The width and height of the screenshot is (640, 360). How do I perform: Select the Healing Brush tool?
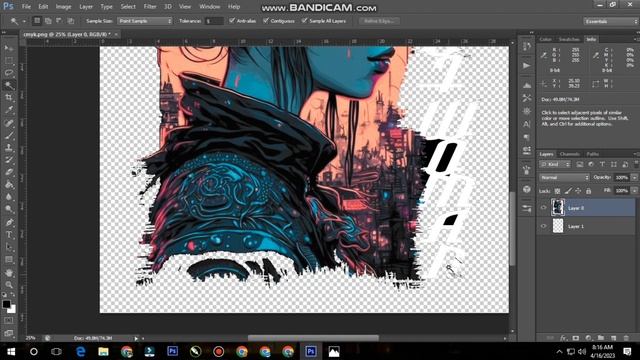9,122
